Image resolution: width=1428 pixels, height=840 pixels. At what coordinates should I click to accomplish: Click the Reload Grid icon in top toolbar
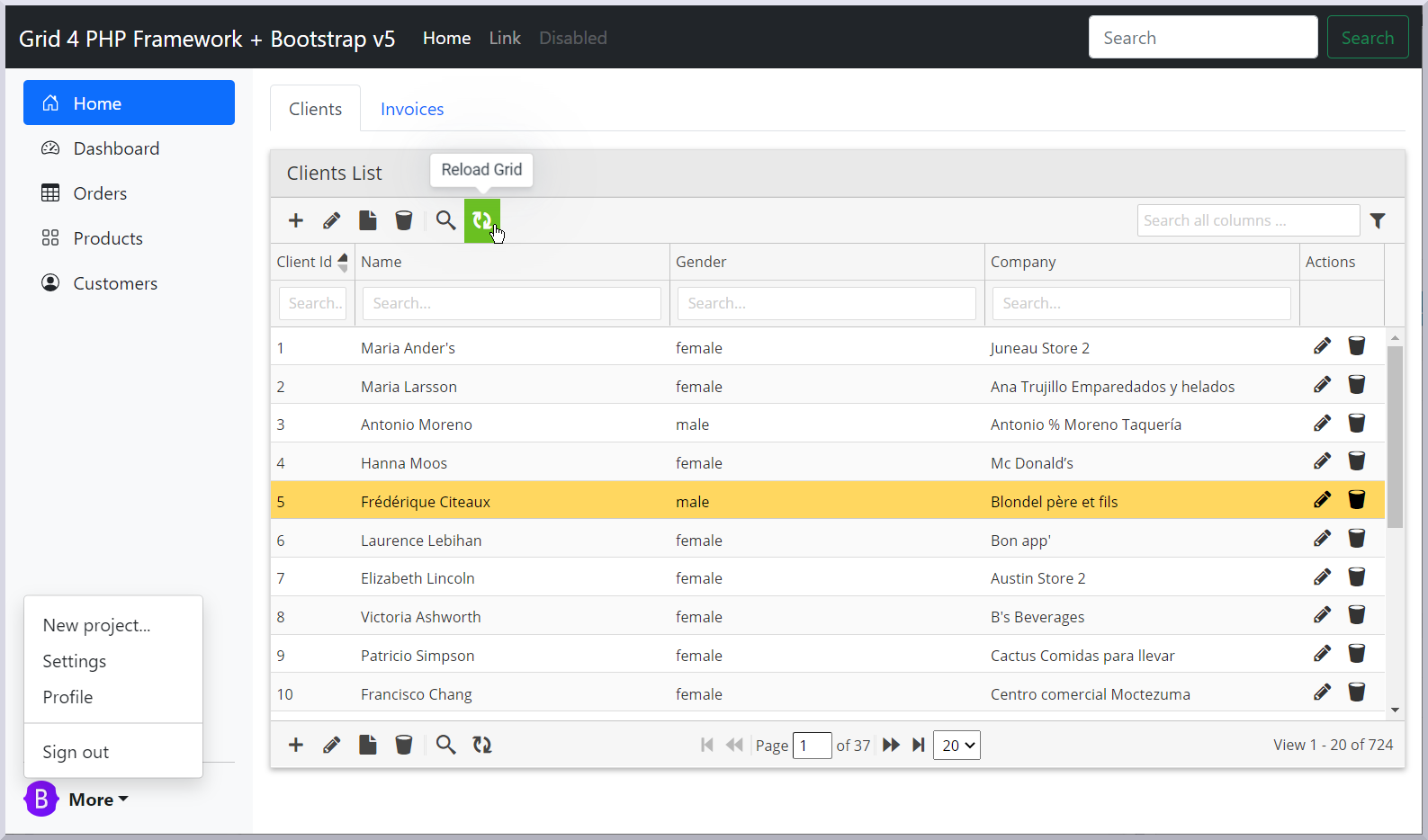481,220
